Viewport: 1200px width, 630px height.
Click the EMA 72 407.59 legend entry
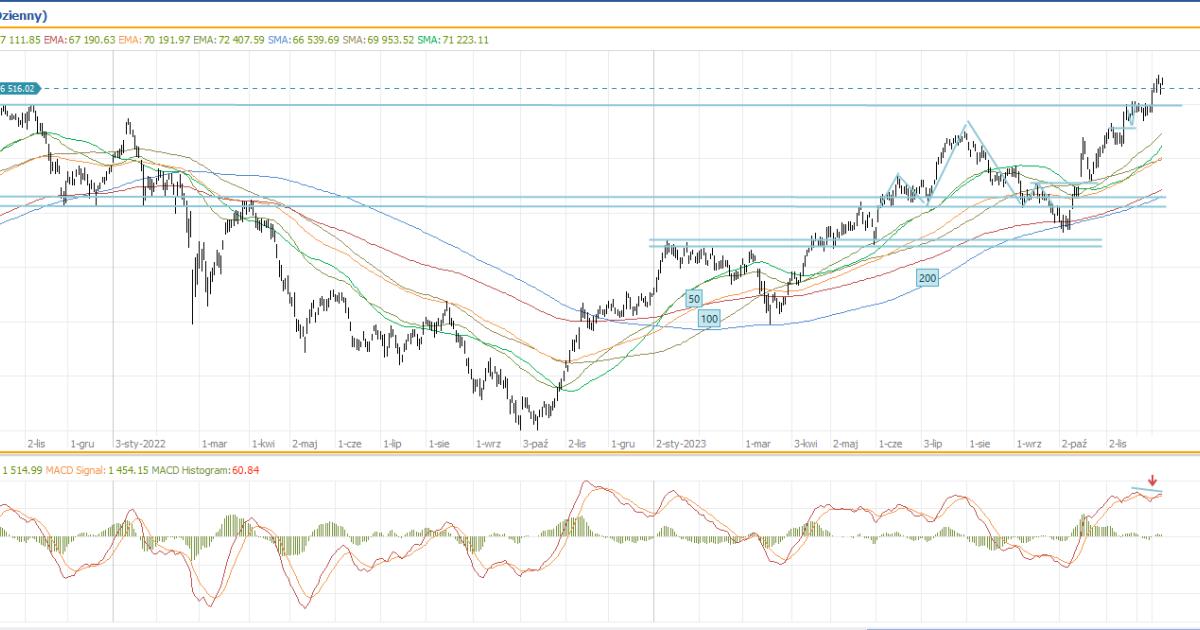point(229,40)
